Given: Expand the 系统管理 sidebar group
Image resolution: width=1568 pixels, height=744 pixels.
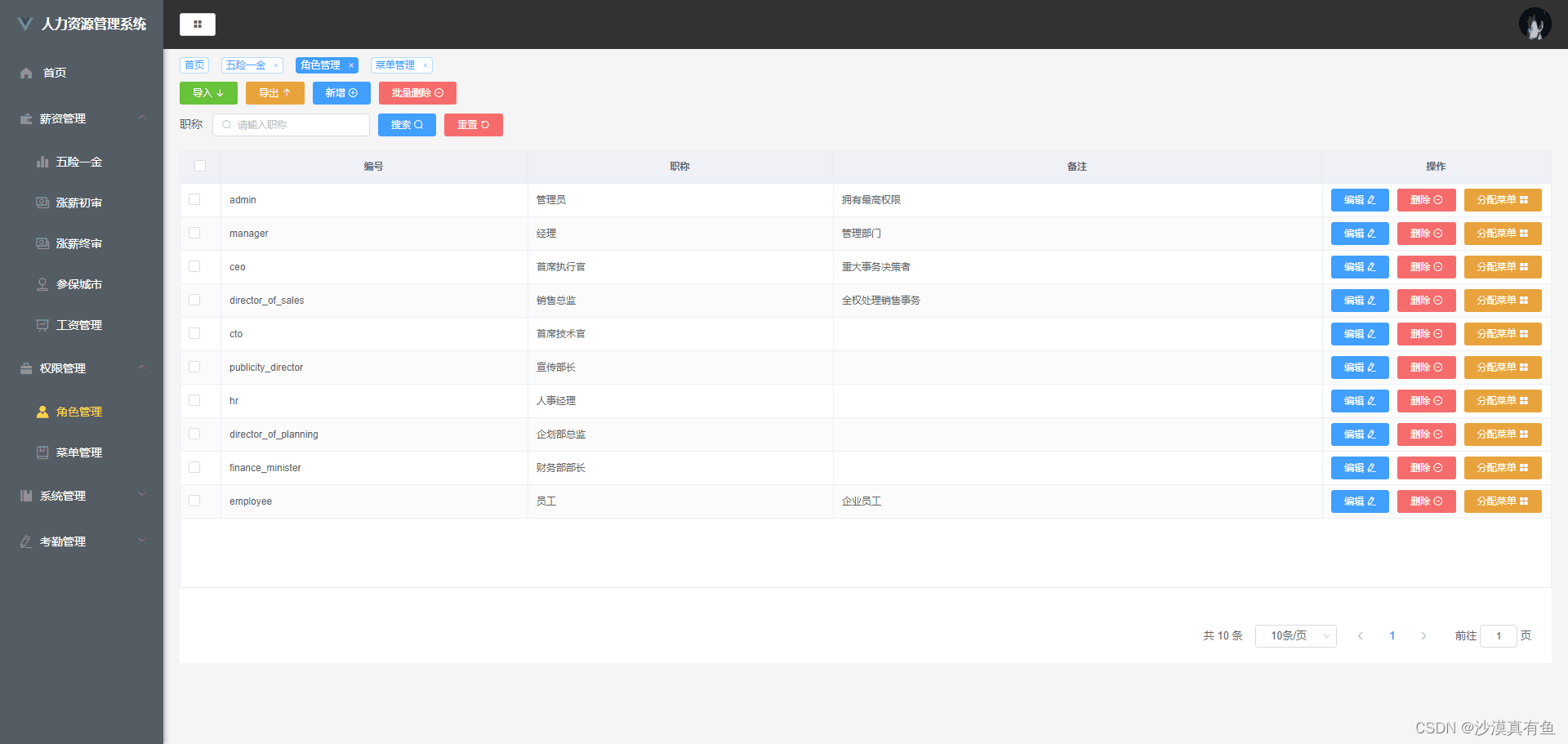Looking at the screenshot, I should (x=82, y=496).
